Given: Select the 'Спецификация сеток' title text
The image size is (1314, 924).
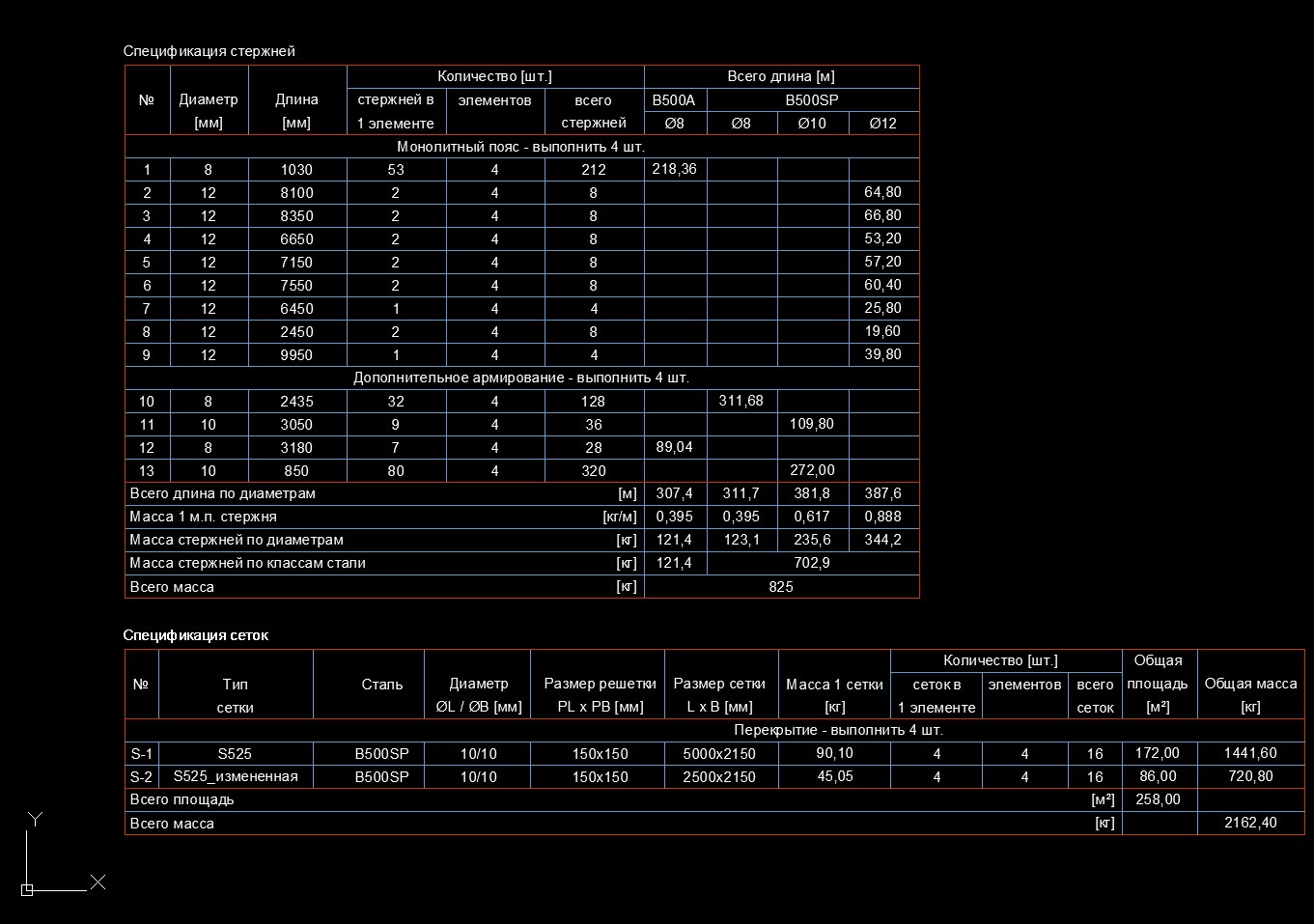Looking at the screenshot, I should [195, 635].
